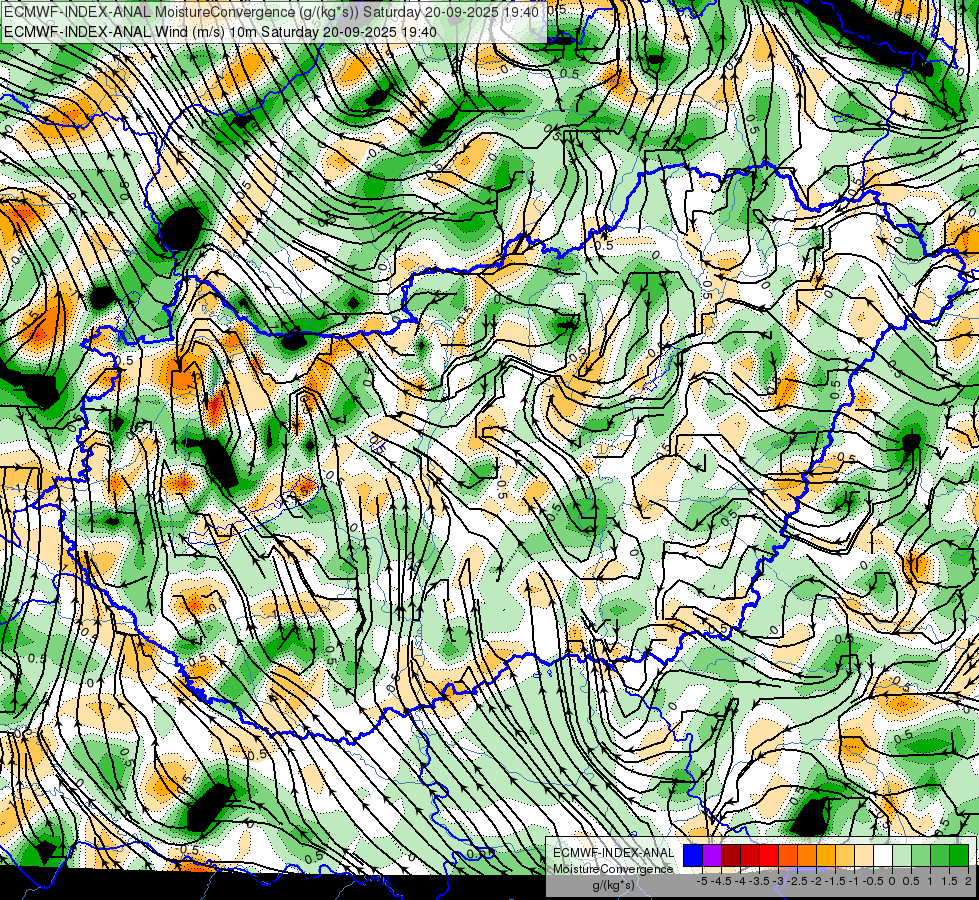Image resolution: width=979 pixels, height=900 pixels.
Task: Click the 'MoistureConvergence' label in the legend box
Action: 613,869
